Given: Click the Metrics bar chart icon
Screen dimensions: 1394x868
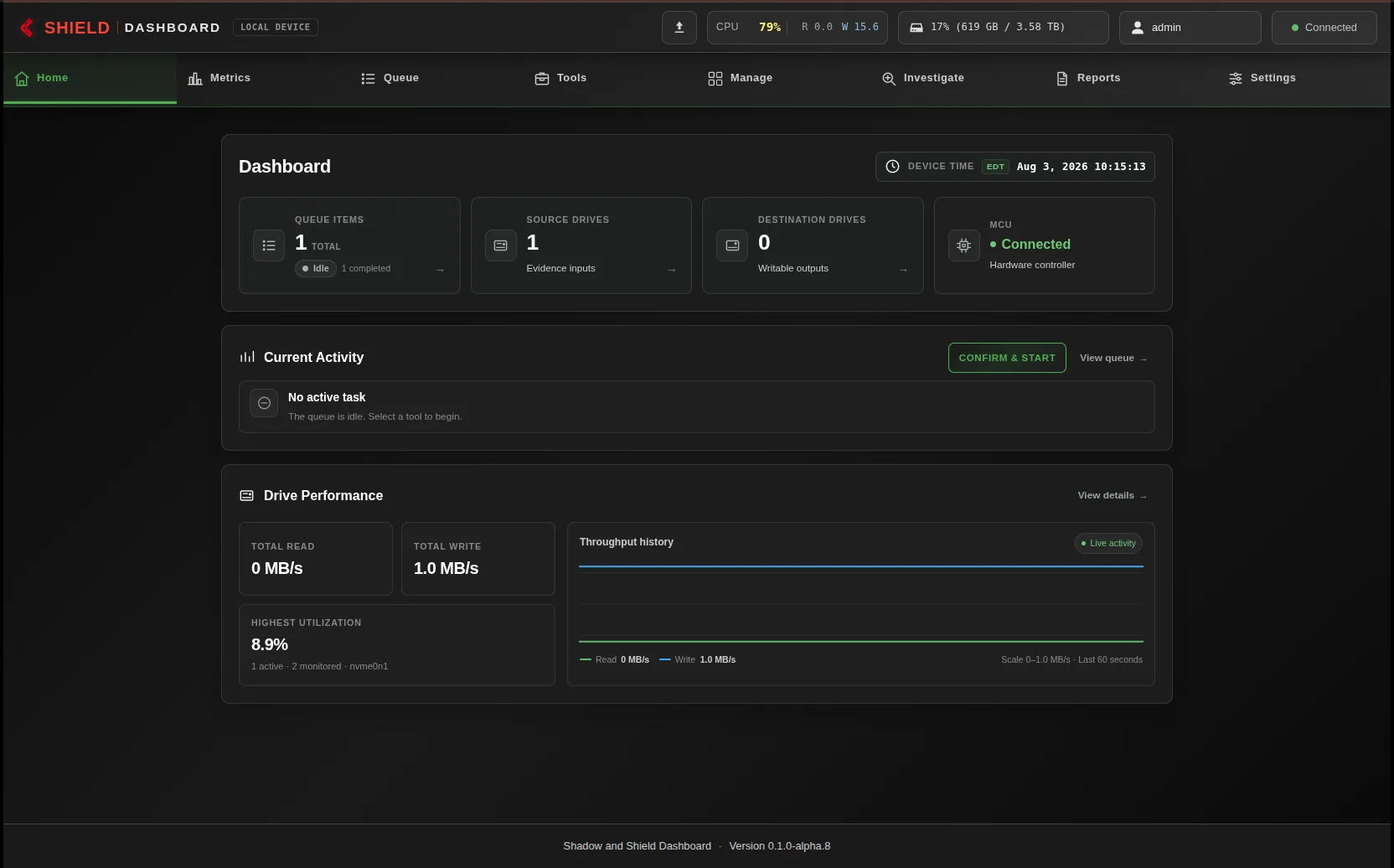Looking at the screenshot, I should tap(195, 79).
